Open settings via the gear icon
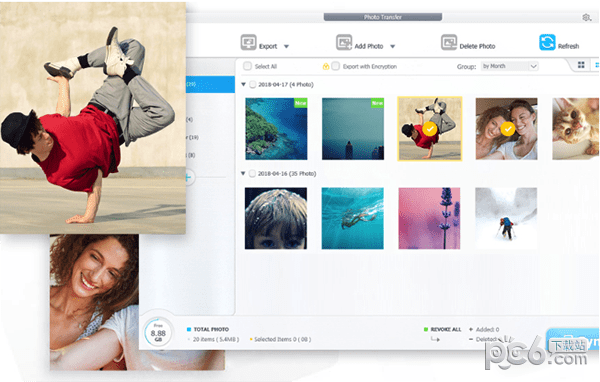This screenshot has width=600, height=382. pyautogui.click(x=586, y=18)
